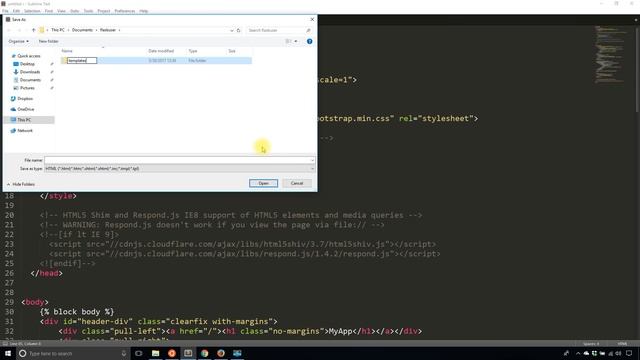The height and width of the screenshot is (360, 640).
Task: Open the Help menu in Sublime Text
Action: click(143, 11)
